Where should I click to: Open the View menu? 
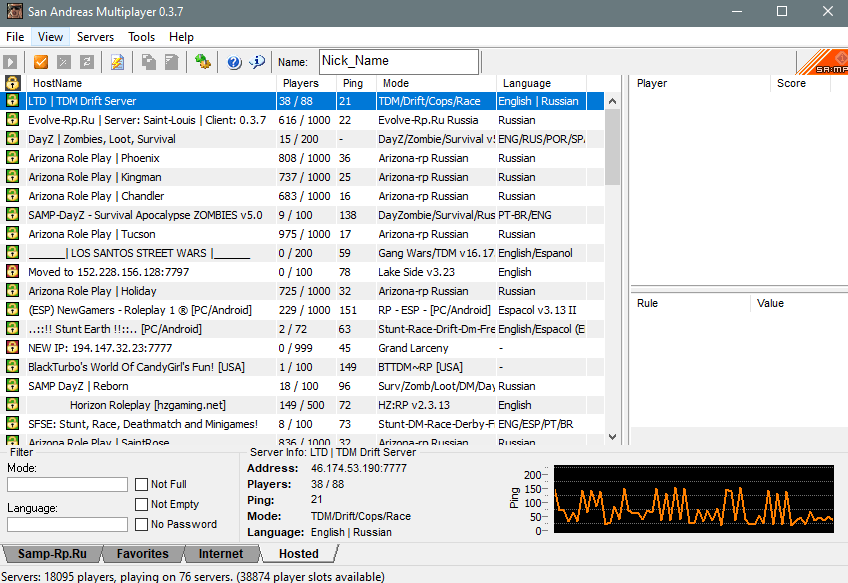pos(50,37)
